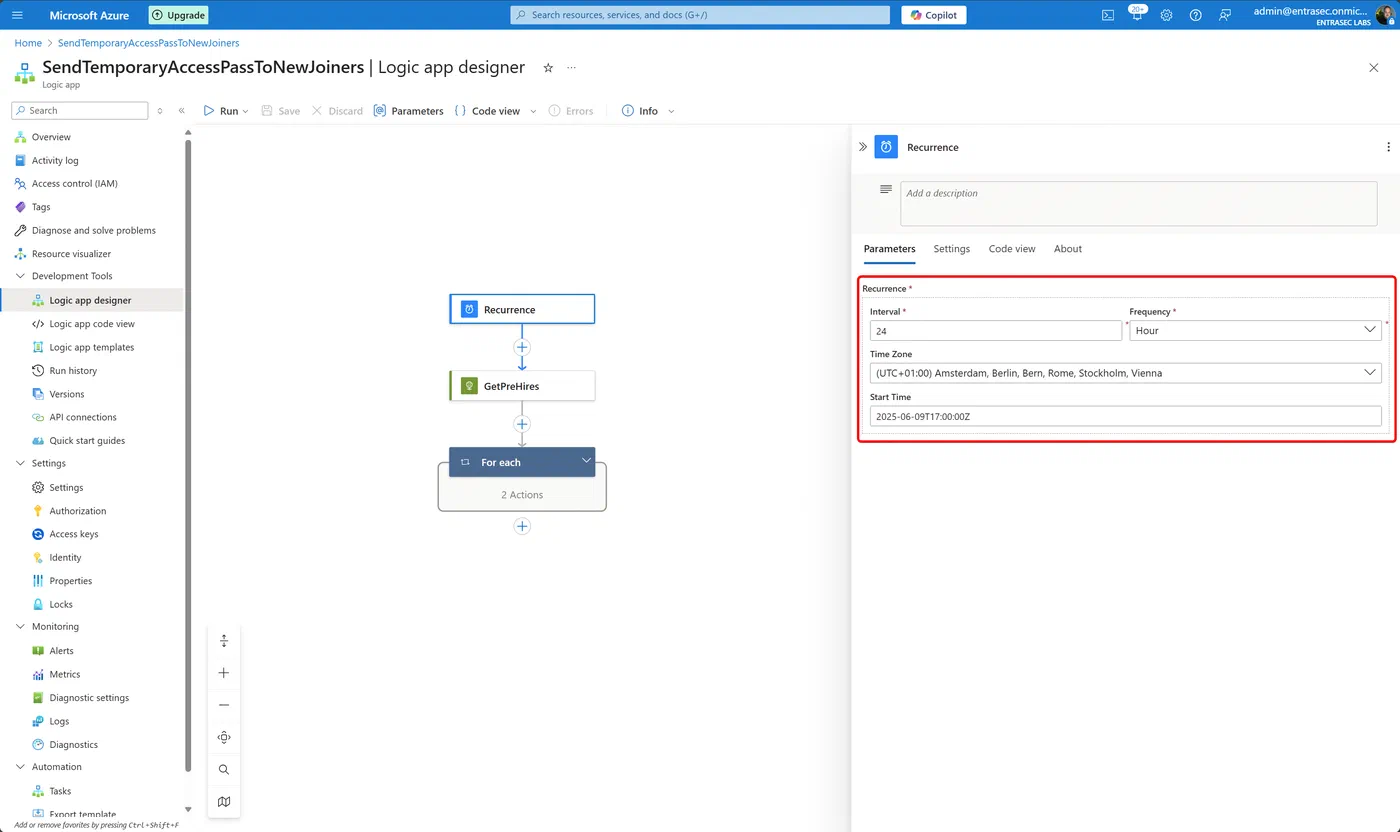Viewport: 1400px width, 832px height.
Task: Collapse the For each action chevron
Action: click(586, 461)
